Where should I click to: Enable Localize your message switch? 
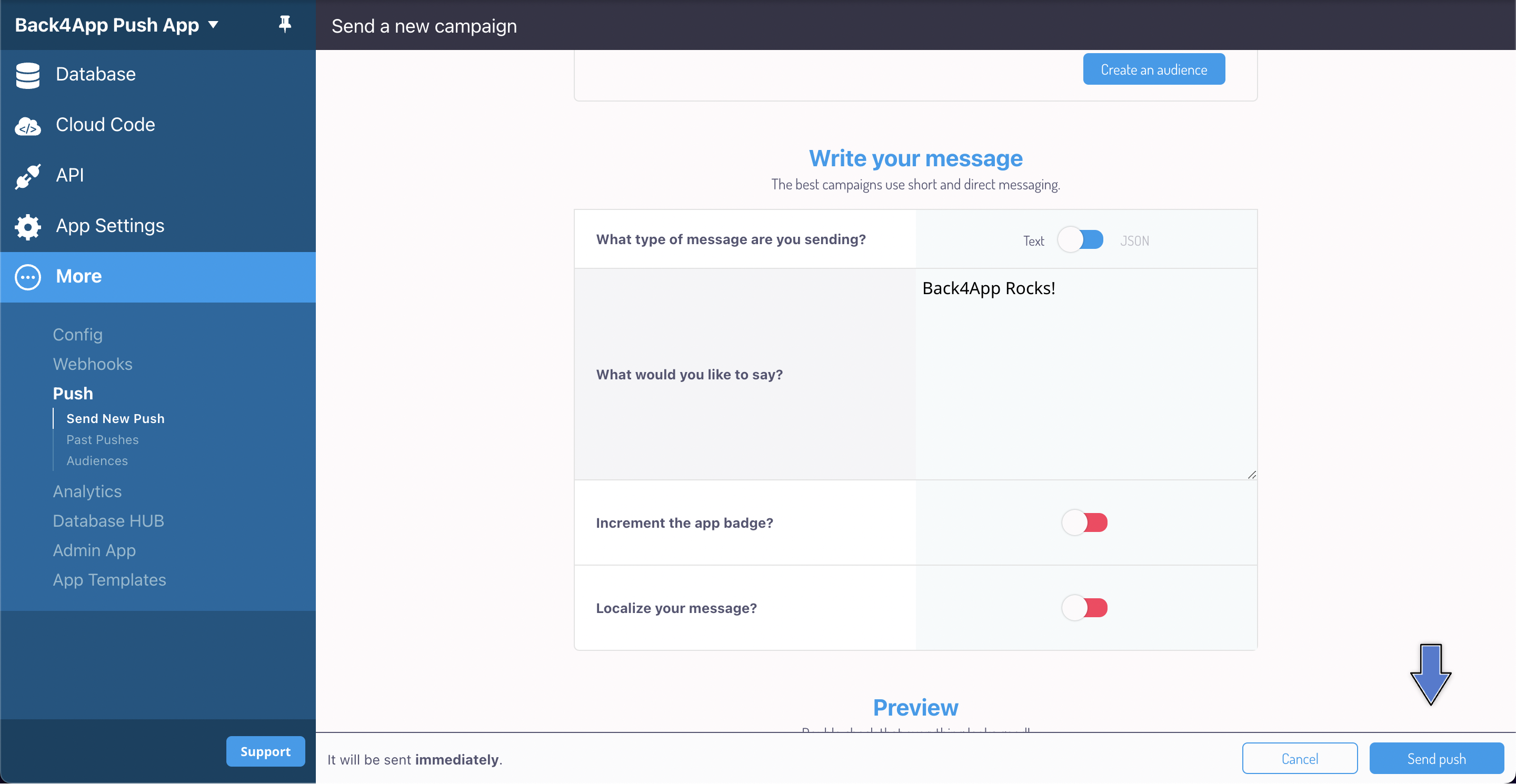point(1084,608)
